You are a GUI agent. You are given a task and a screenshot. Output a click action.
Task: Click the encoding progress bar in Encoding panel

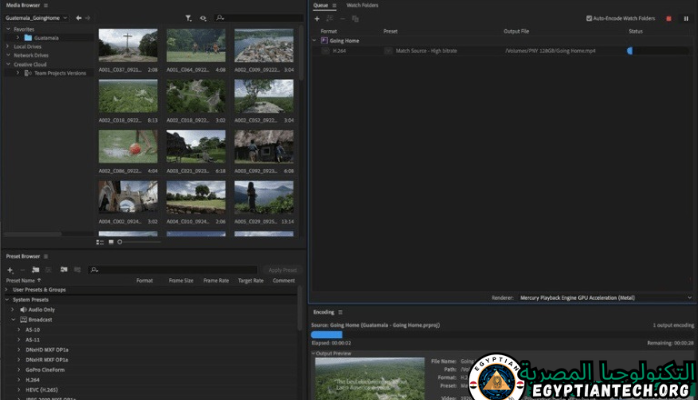coord(503,334)
